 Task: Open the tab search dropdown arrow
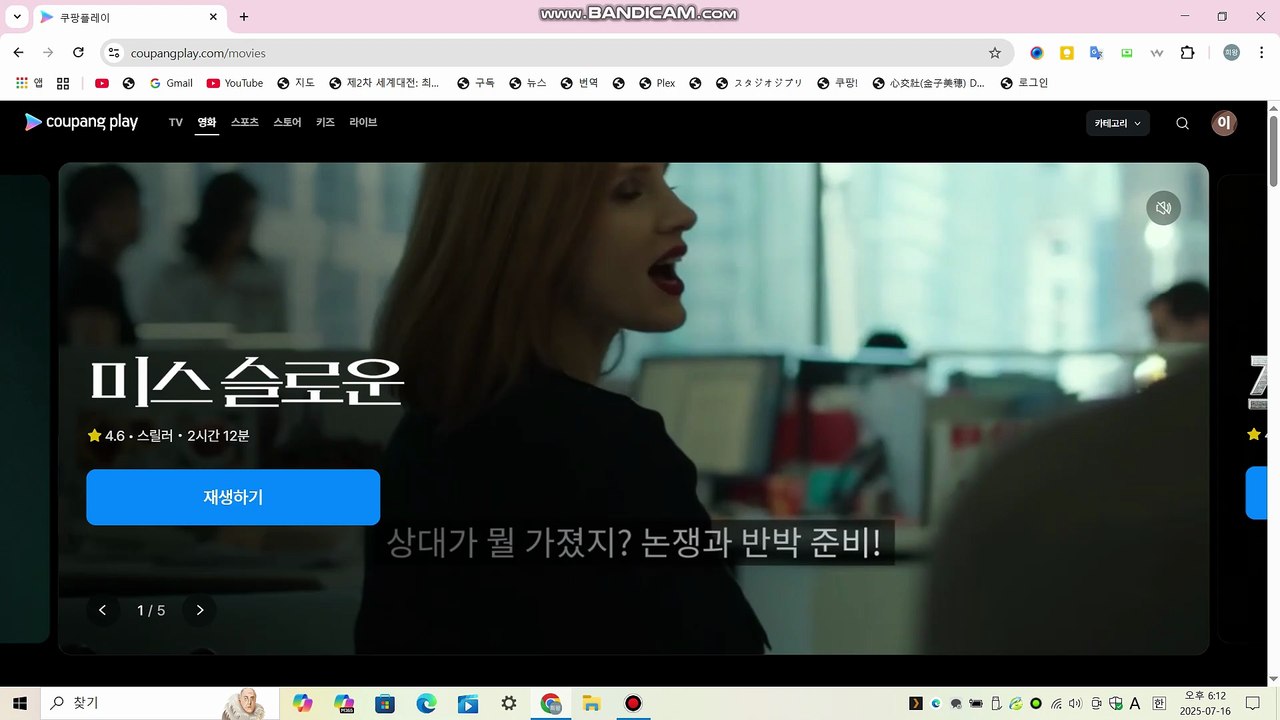17,17
